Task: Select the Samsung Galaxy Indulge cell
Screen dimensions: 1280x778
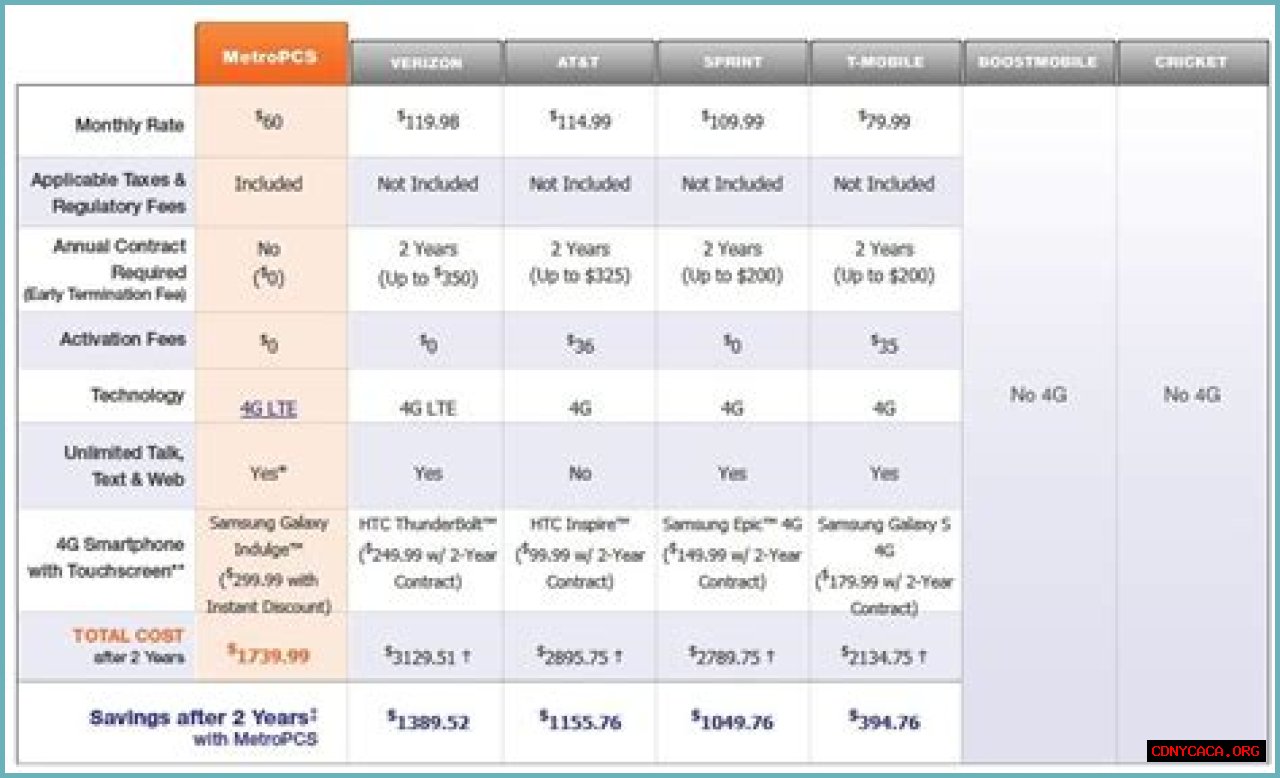Action: [268, 565]
